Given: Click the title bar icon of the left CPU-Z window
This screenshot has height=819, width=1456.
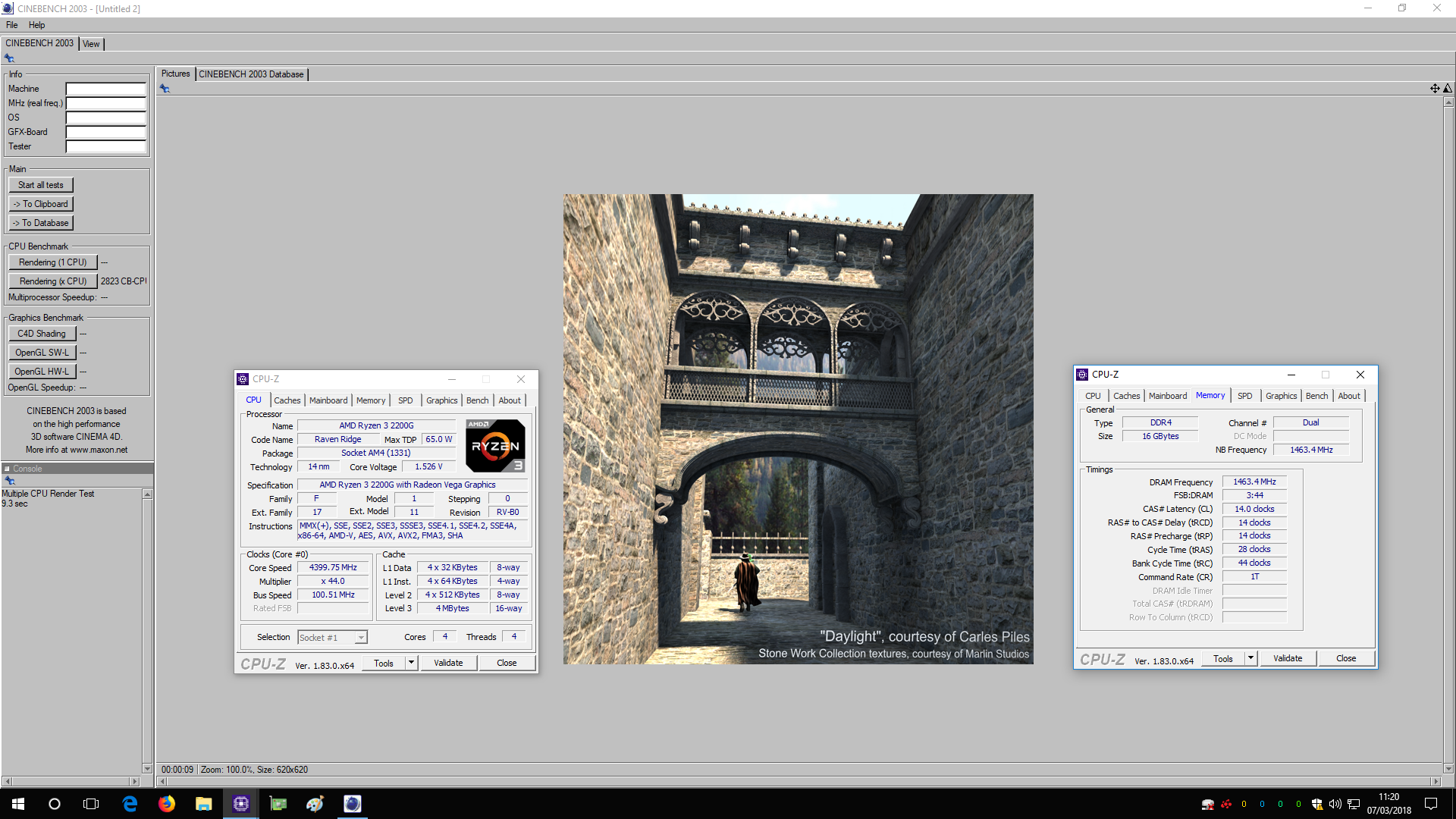Looking at the screenshot, I should (243, 379).
